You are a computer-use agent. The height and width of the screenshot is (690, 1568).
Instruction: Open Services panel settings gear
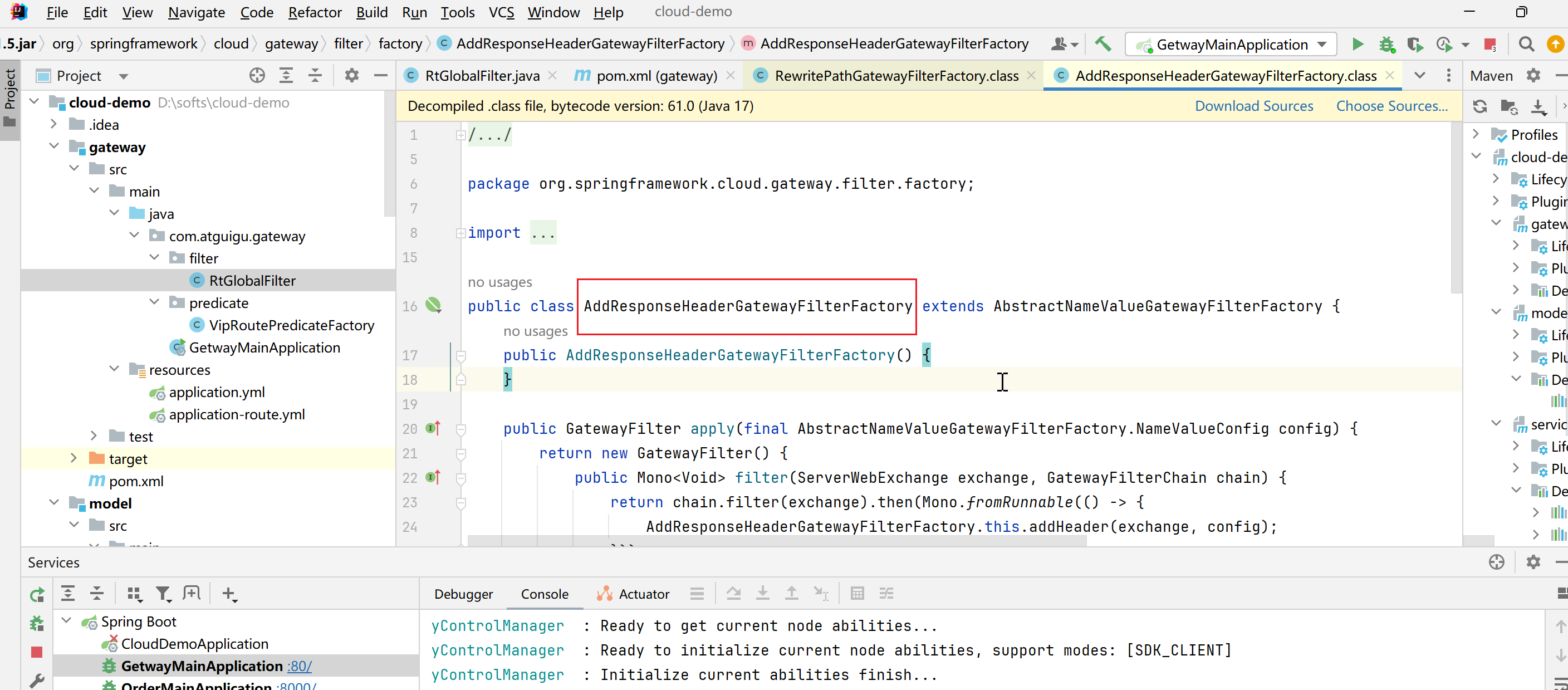[x=1533, y=562]
